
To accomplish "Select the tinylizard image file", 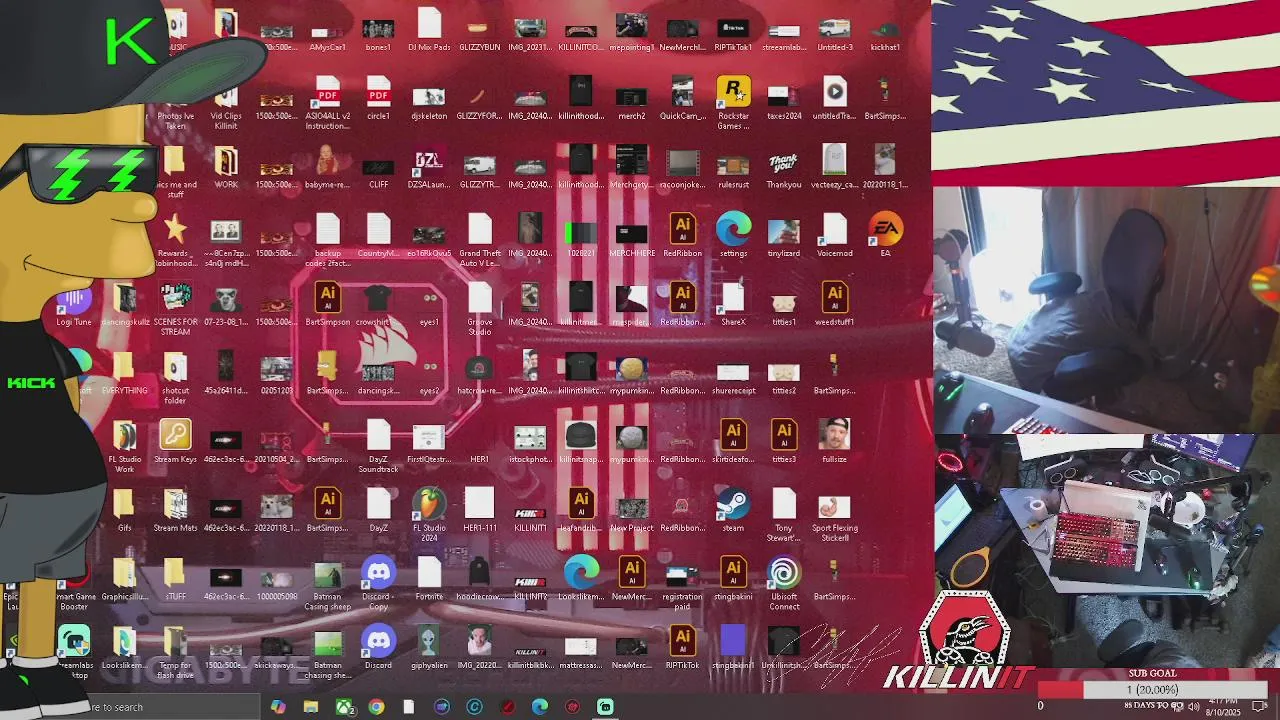I will [x=784, y=230].
